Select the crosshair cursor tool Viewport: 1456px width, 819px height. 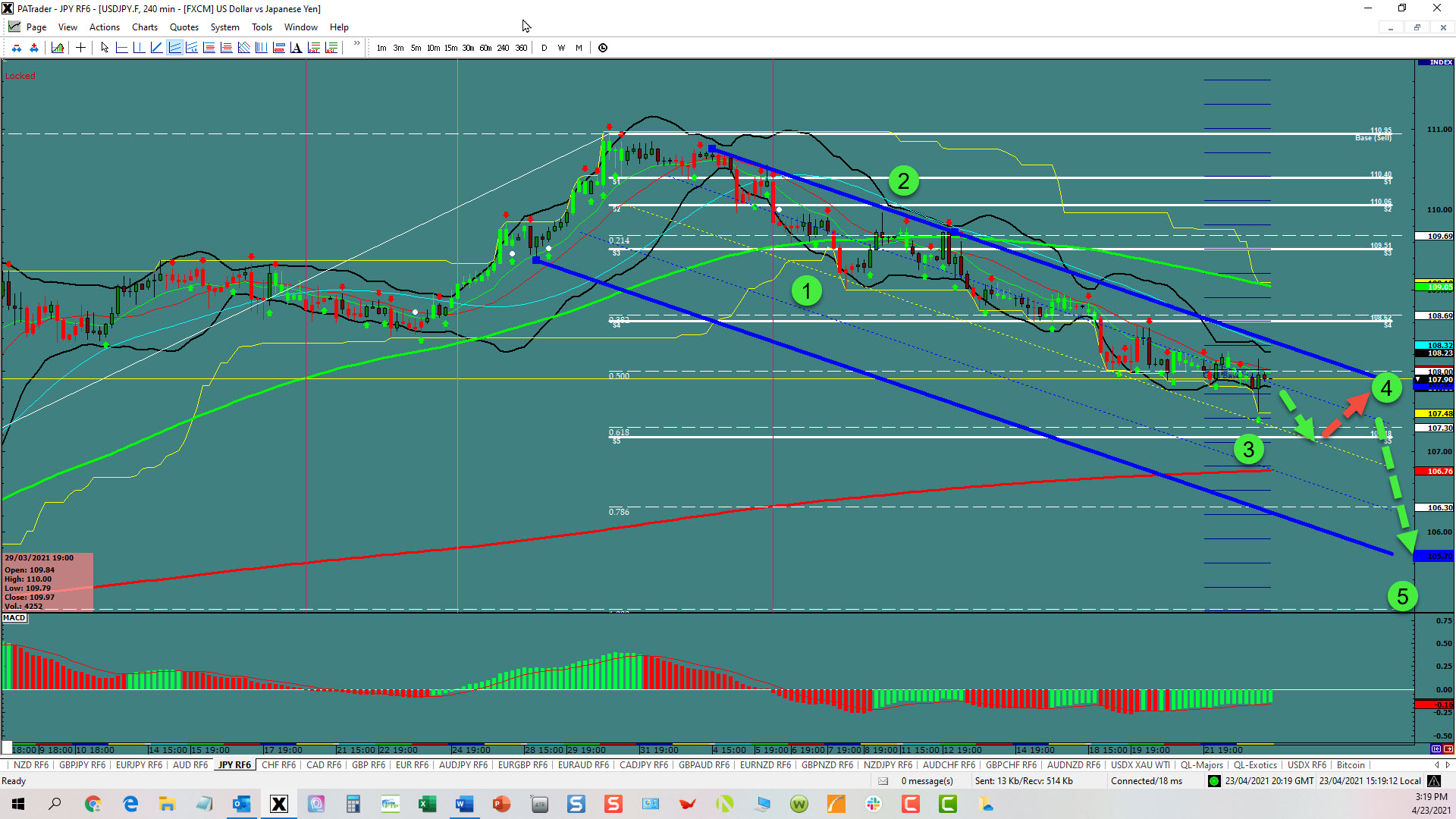(80, 48)
